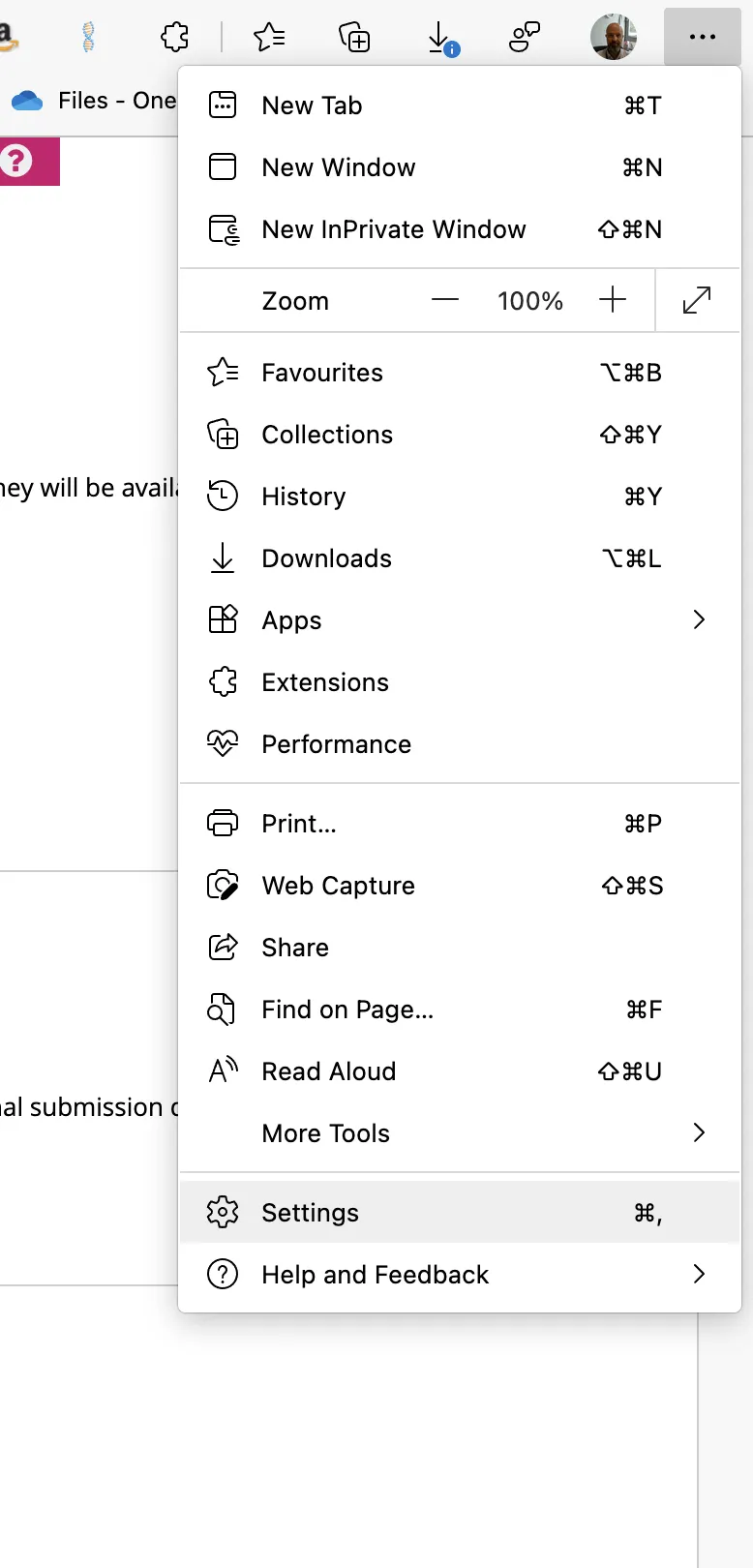The image size is (753, 1568).
Task: Open the Extensions puzzle icon in the toolbar
Action: [x=172, y=37]
